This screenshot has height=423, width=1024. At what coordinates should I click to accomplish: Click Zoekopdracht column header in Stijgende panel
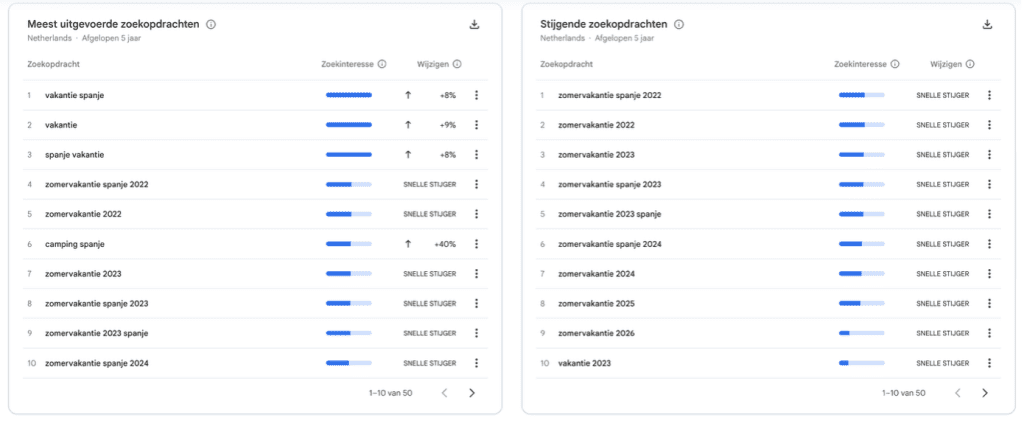coord(566,64)
